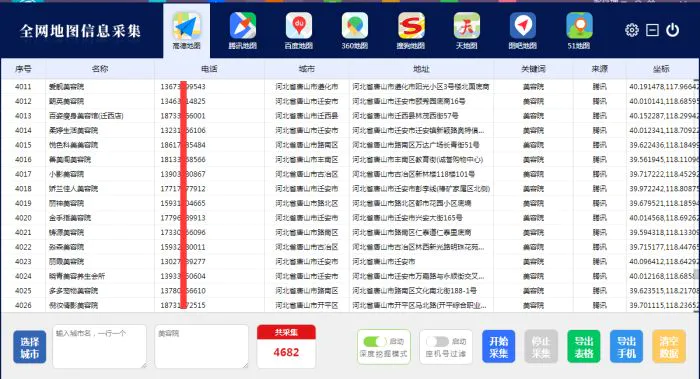The width and height of the screenshot is (700, 379).
Task: Open the 百度地图 map source
Action: click(x=299, y=26)
